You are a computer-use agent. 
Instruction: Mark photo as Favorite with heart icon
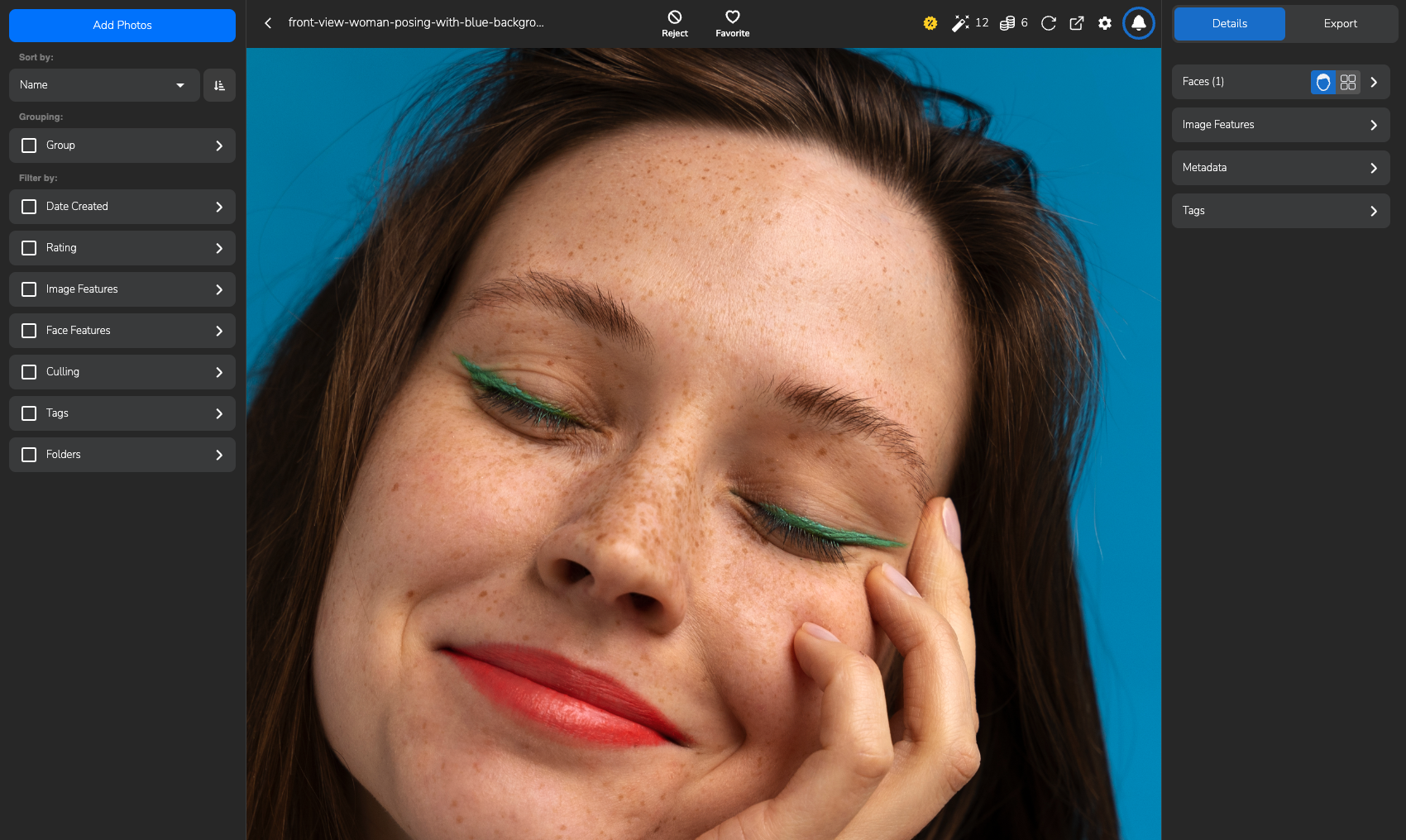point(732,17)
